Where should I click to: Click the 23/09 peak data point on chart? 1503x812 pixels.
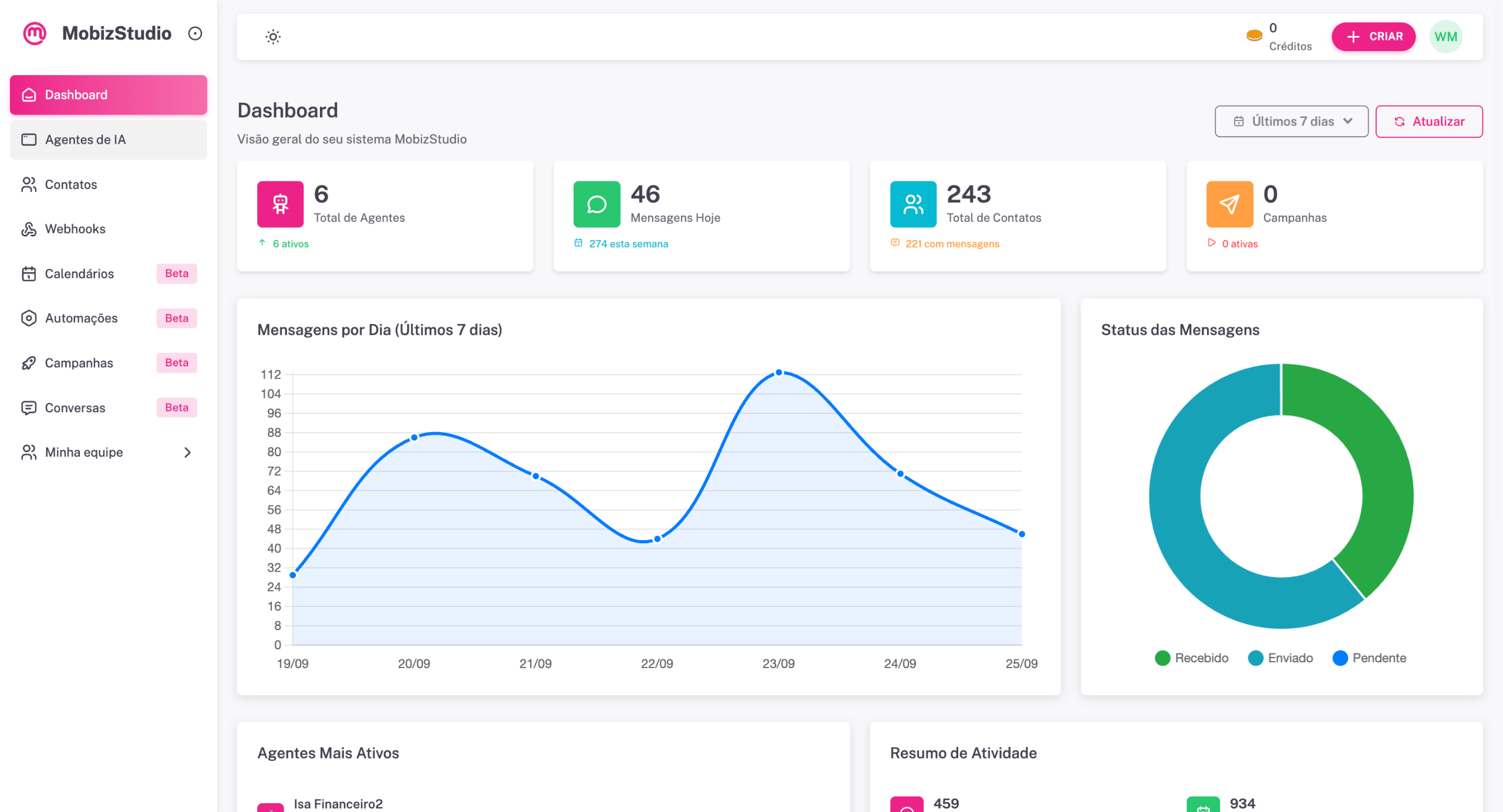[779, 372]
